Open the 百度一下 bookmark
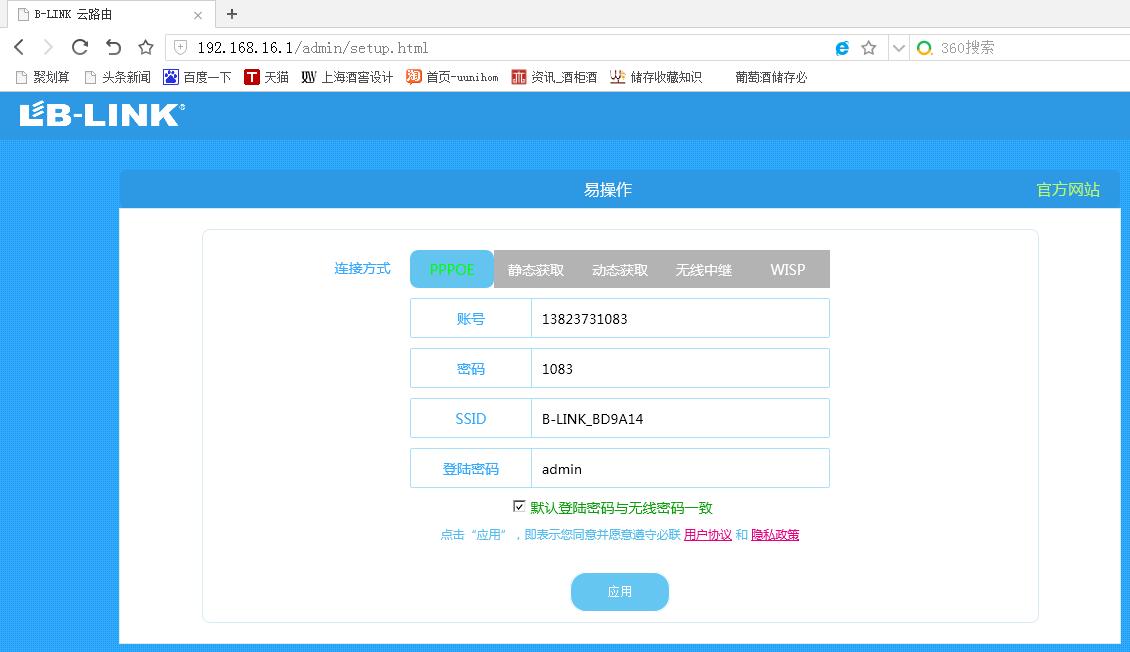 pos(197,77)
